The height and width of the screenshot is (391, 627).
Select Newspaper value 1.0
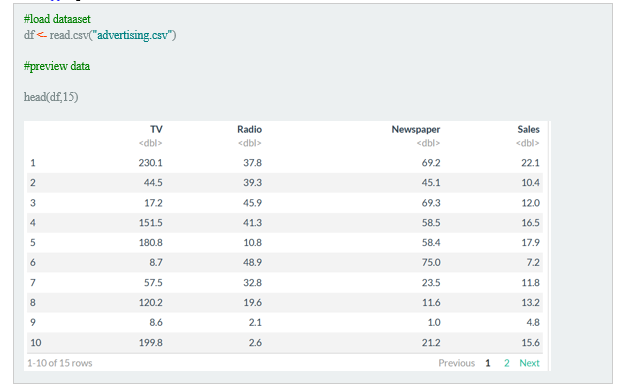[x=434, y=323]
